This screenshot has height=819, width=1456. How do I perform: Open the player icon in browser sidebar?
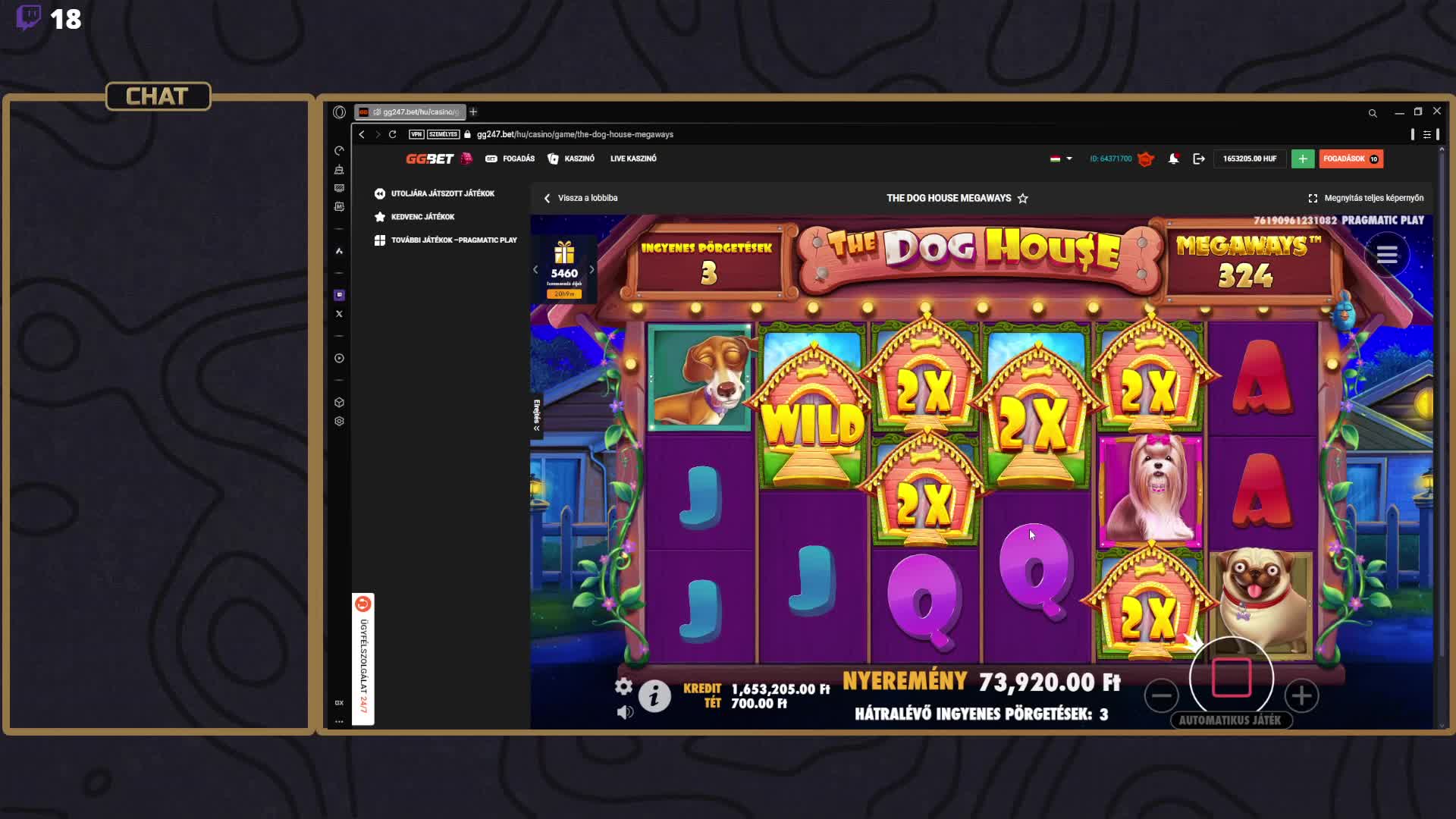pyautogui.click(x=339, y=358)
